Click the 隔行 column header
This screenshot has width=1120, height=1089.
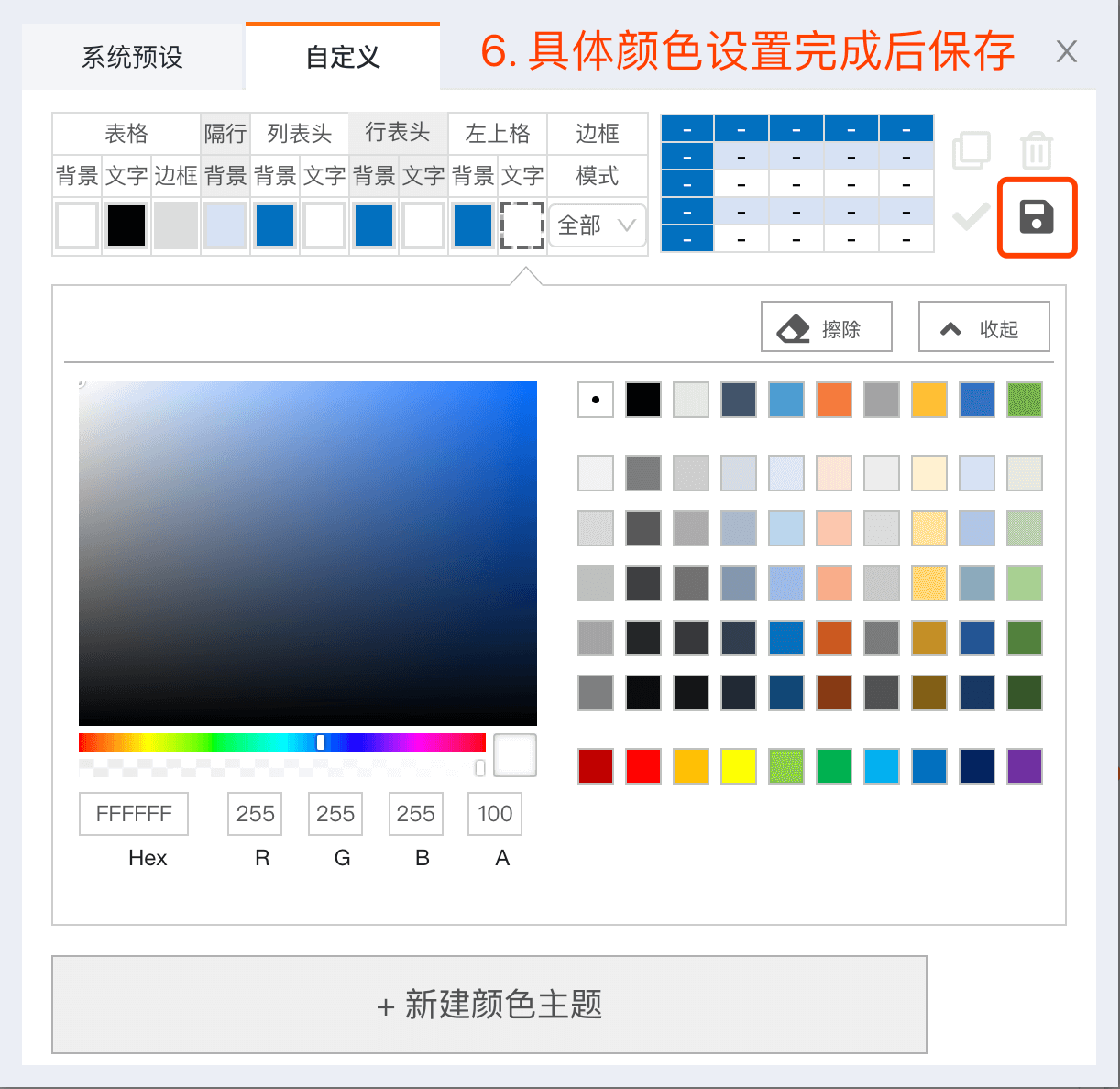pos(225,134)
